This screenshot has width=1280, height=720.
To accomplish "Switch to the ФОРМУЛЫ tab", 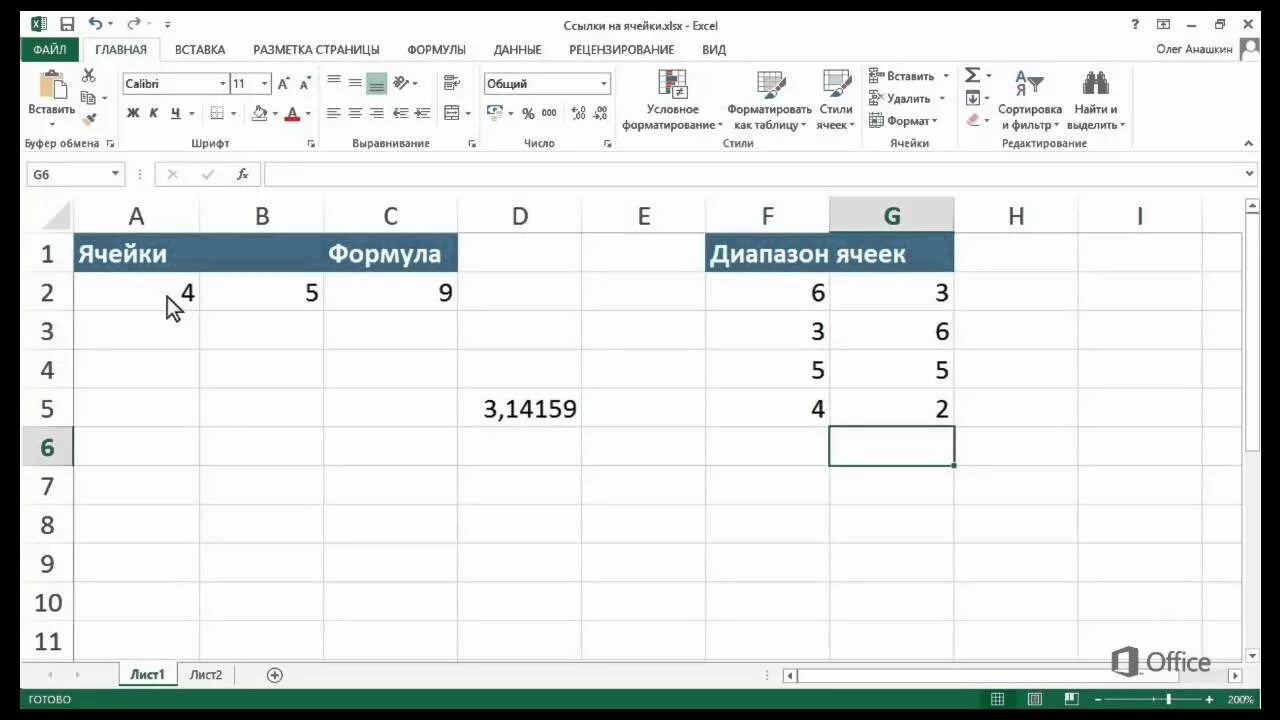I will [x=437, y=49].
